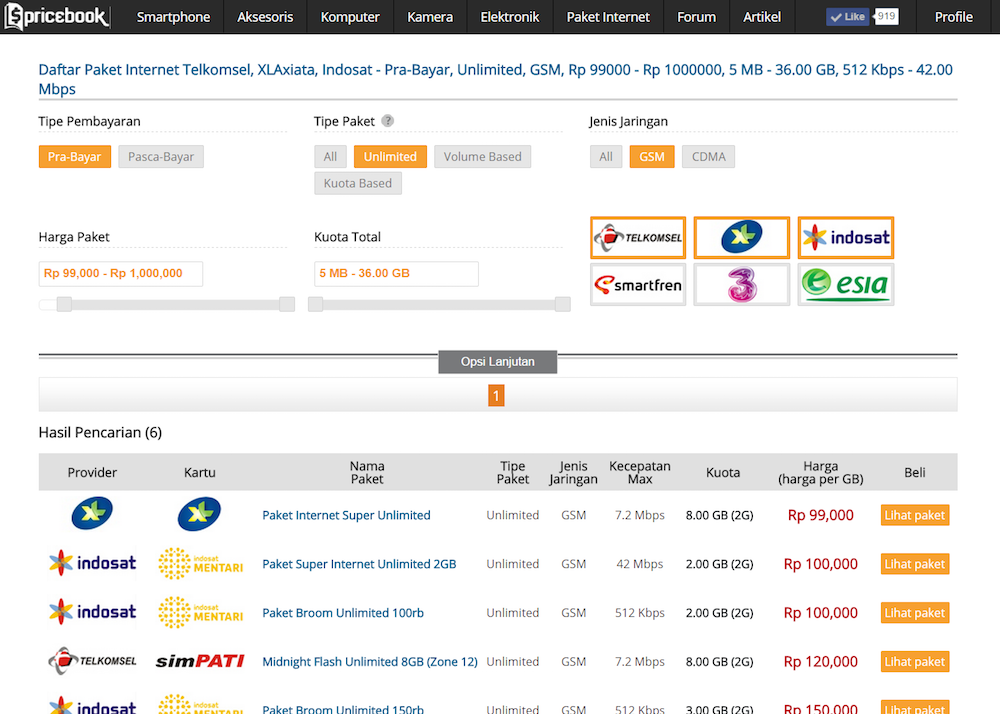This screenshot has width=1000, height=714.
Task: Click Telkomsel logo in Midnight Flash row
Action: 92,661
